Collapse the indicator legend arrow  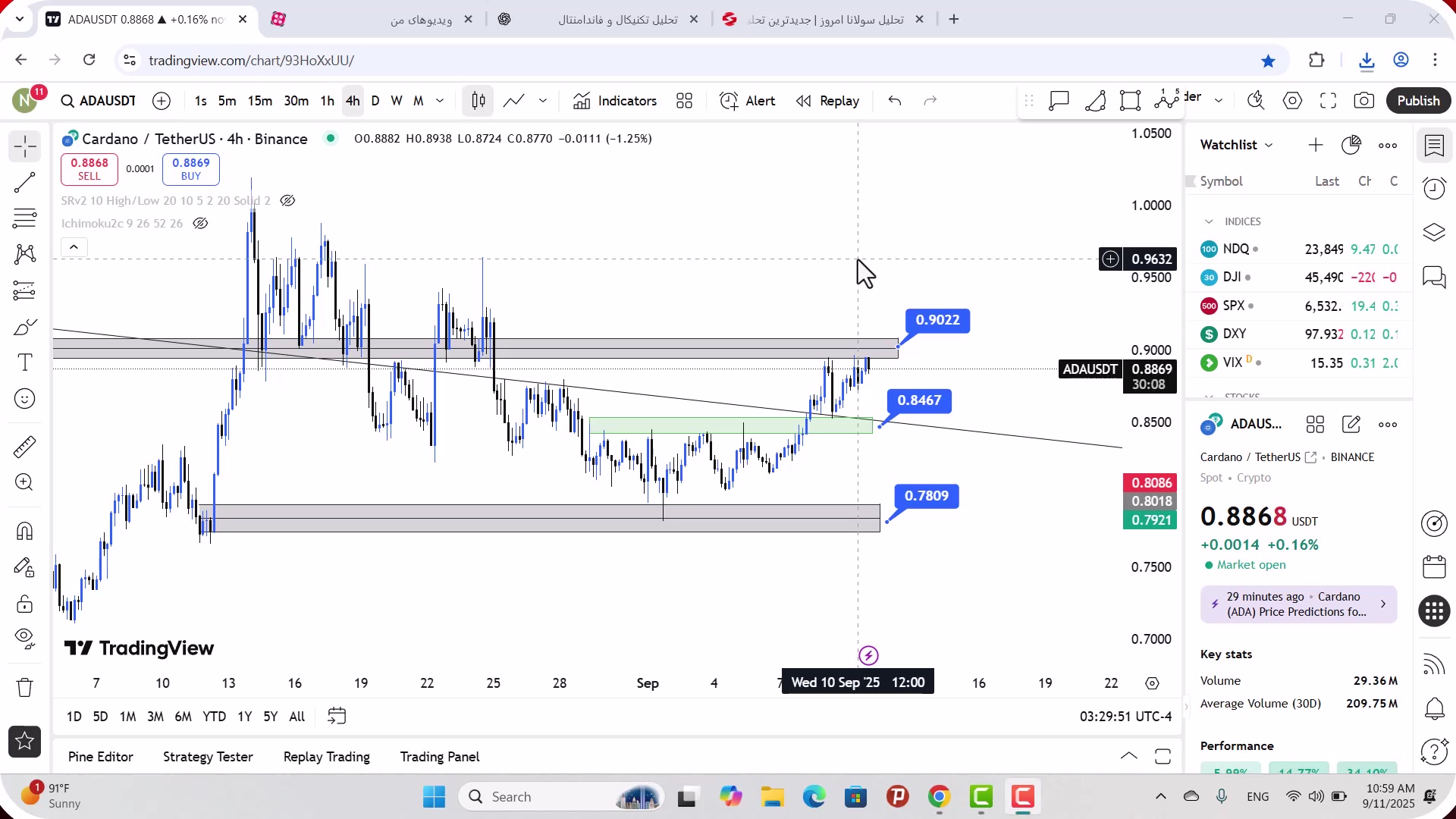(74, 247)
